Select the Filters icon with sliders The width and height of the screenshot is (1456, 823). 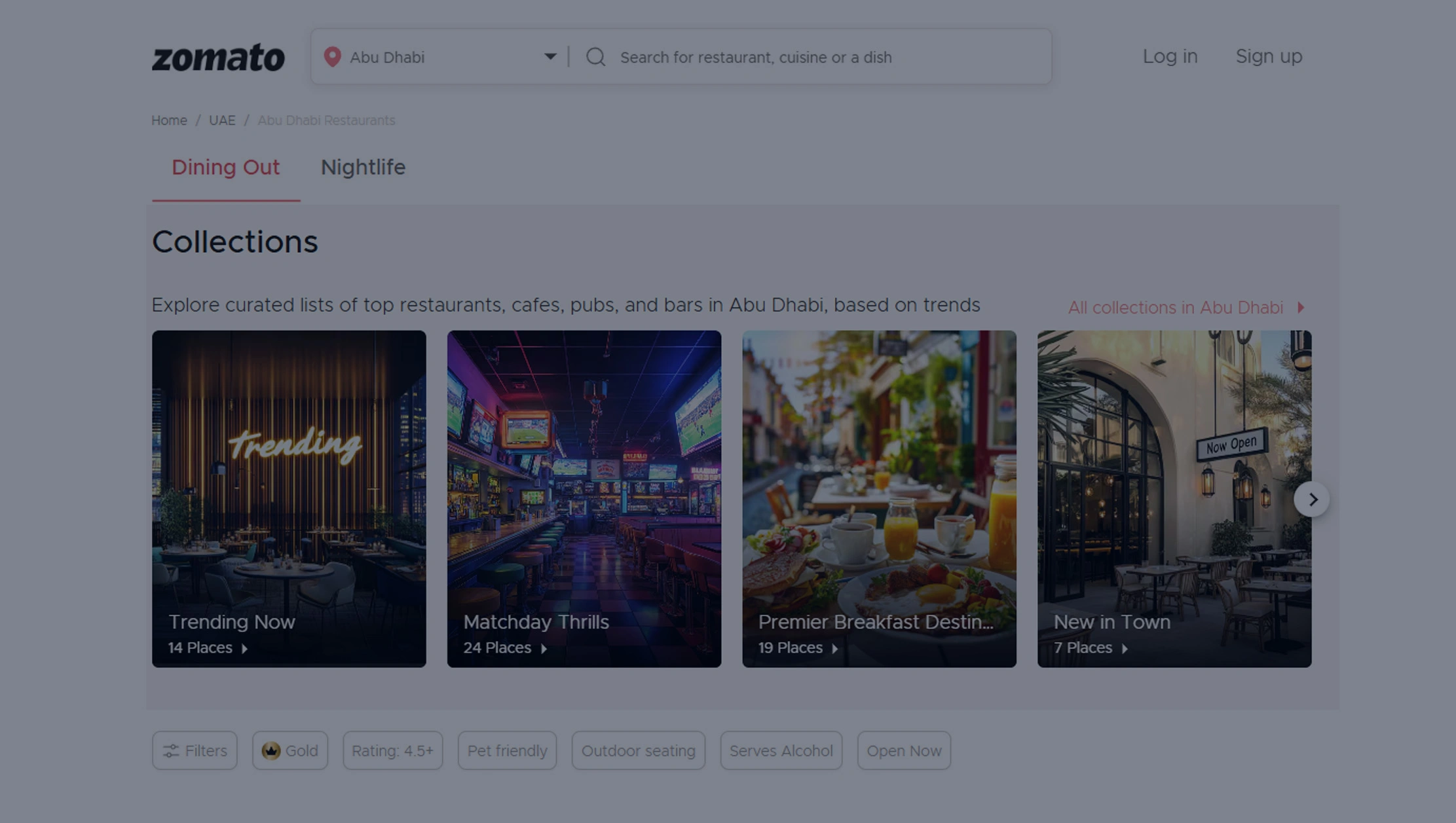coord(171,750)
